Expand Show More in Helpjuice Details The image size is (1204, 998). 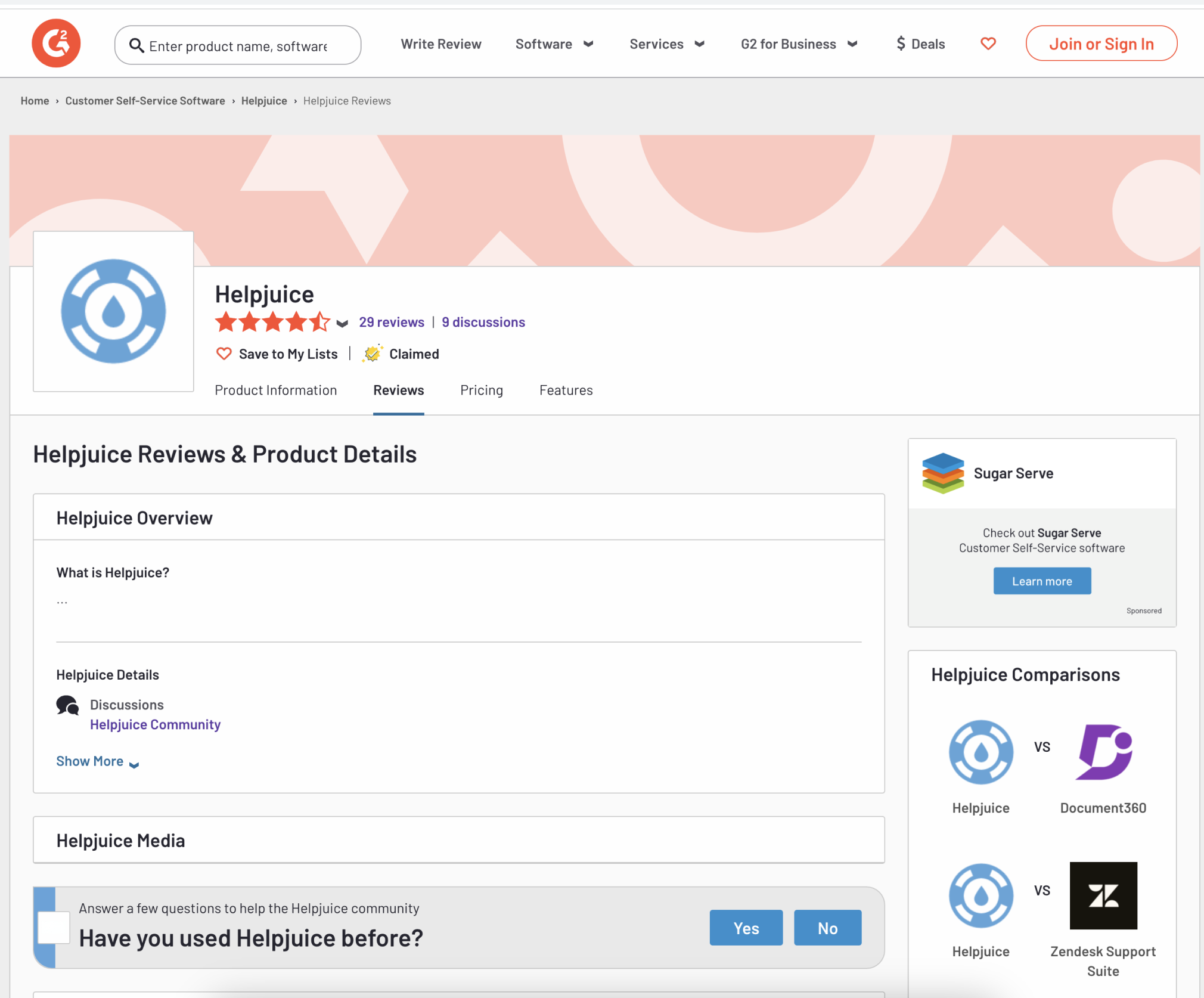98,762
